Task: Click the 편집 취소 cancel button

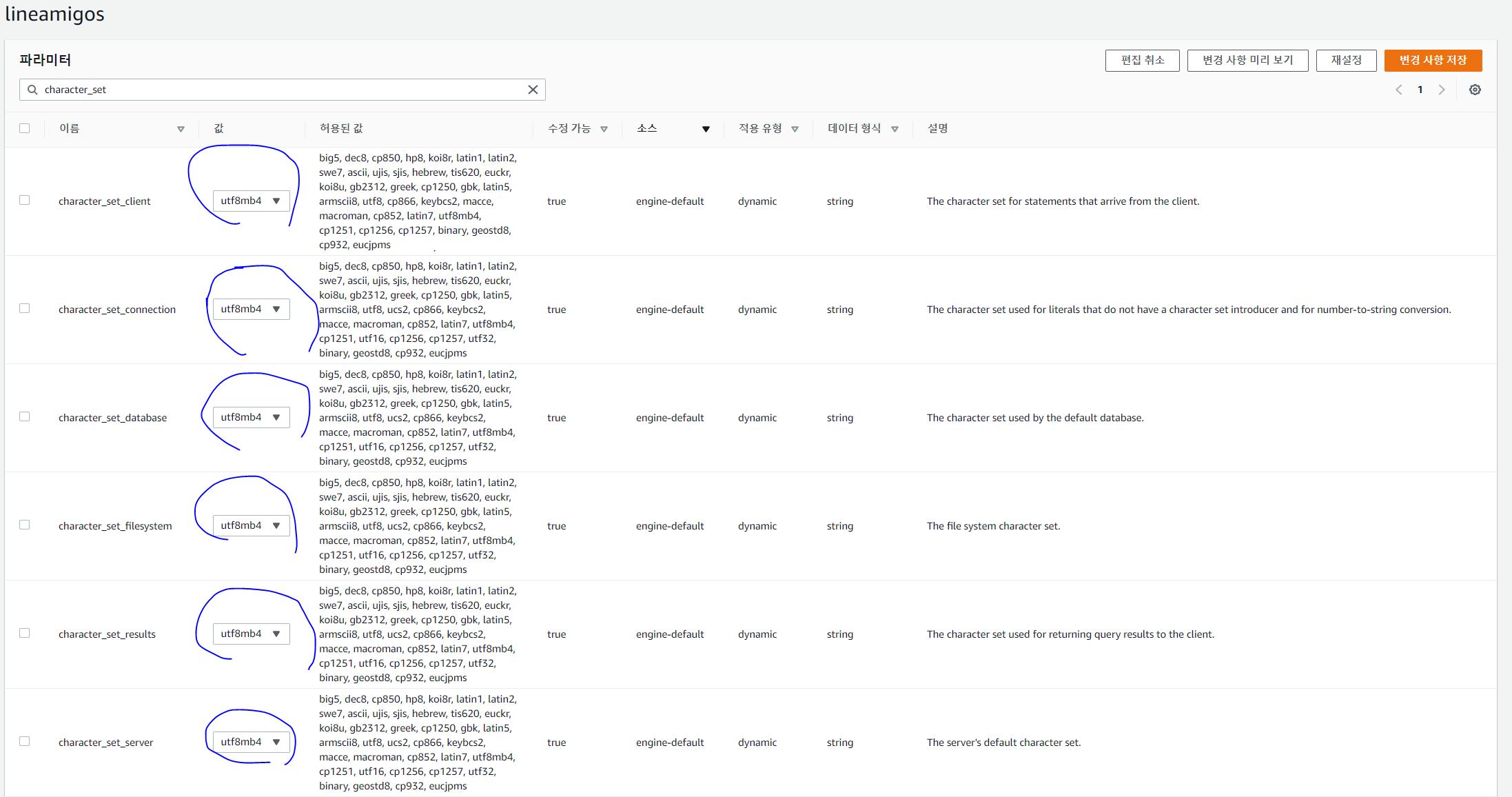Action: 1142,61
